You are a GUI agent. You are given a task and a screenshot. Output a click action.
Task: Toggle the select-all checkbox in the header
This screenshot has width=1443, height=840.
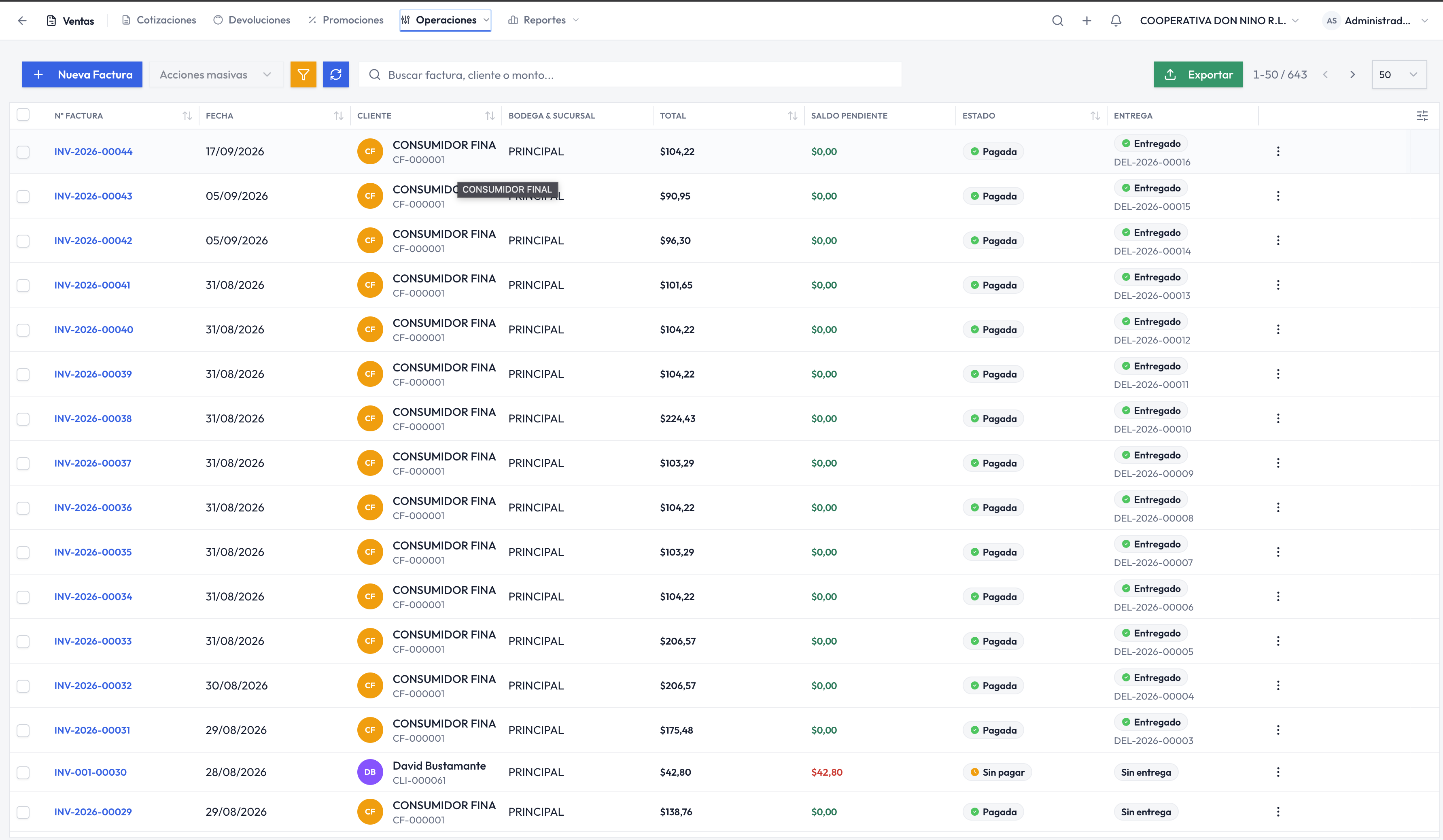coord(23,115)
